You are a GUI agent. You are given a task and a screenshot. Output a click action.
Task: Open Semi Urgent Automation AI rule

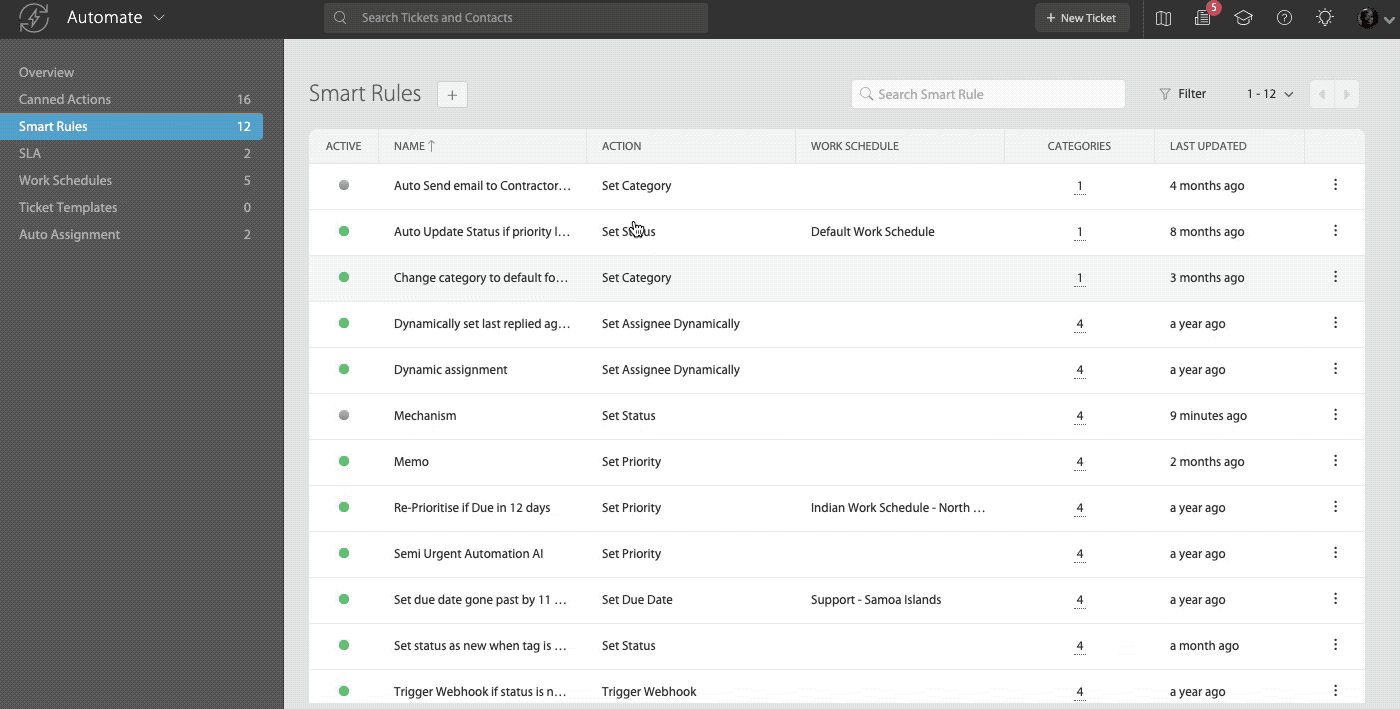click(468, 554)
